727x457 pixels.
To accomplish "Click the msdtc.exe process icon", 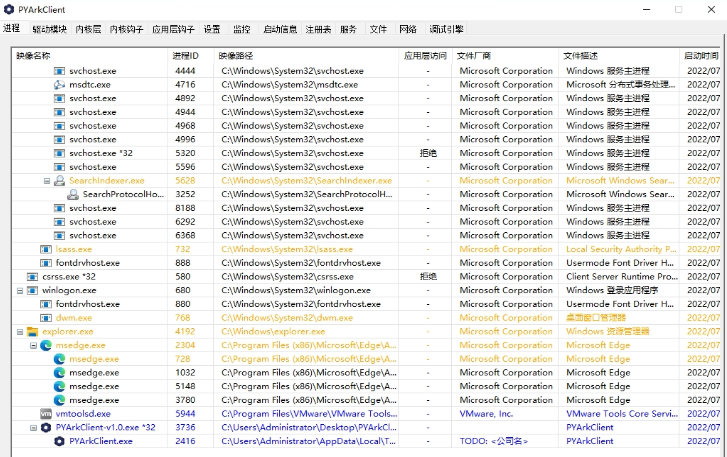I will (x=59, y=85).
